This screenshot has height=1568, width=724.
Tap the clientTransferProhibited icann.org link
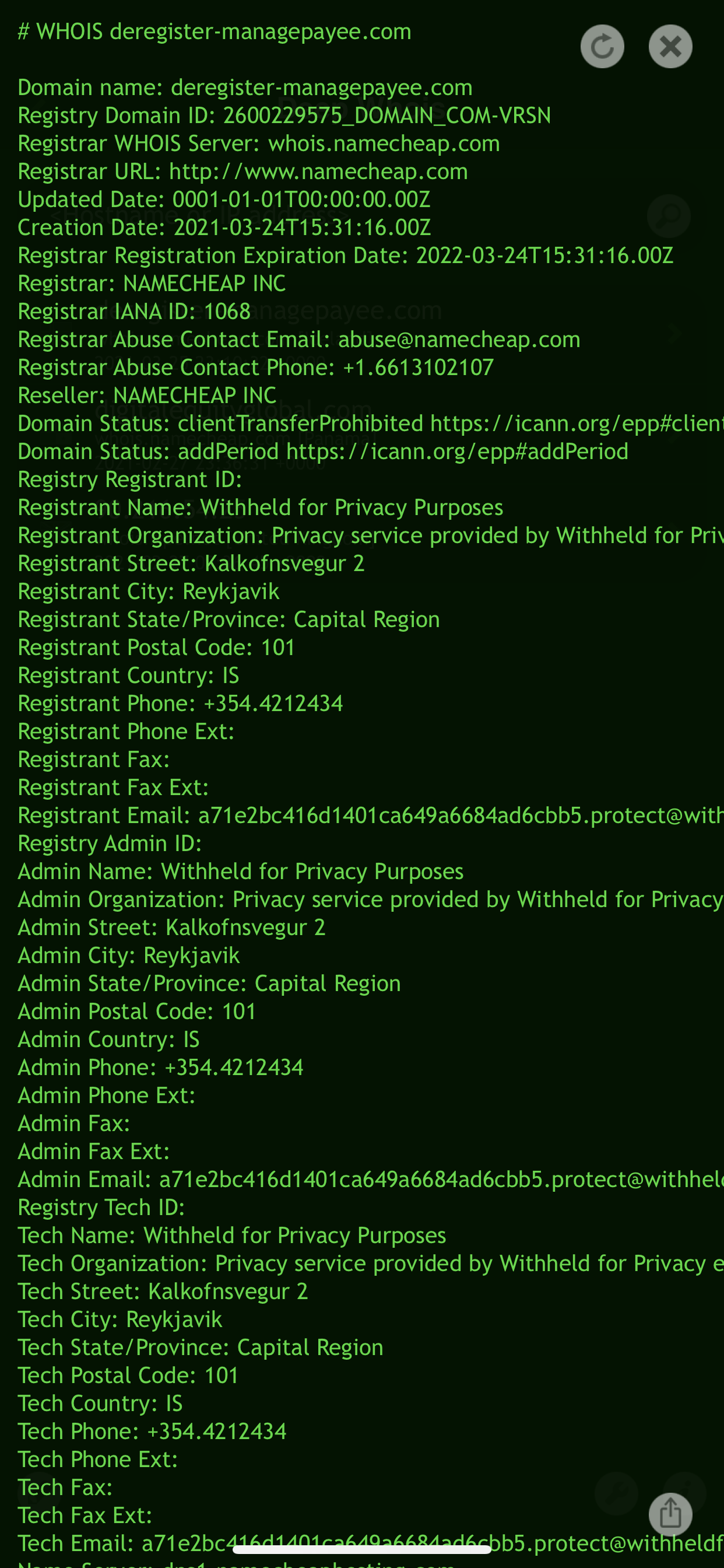click(576, 423)
